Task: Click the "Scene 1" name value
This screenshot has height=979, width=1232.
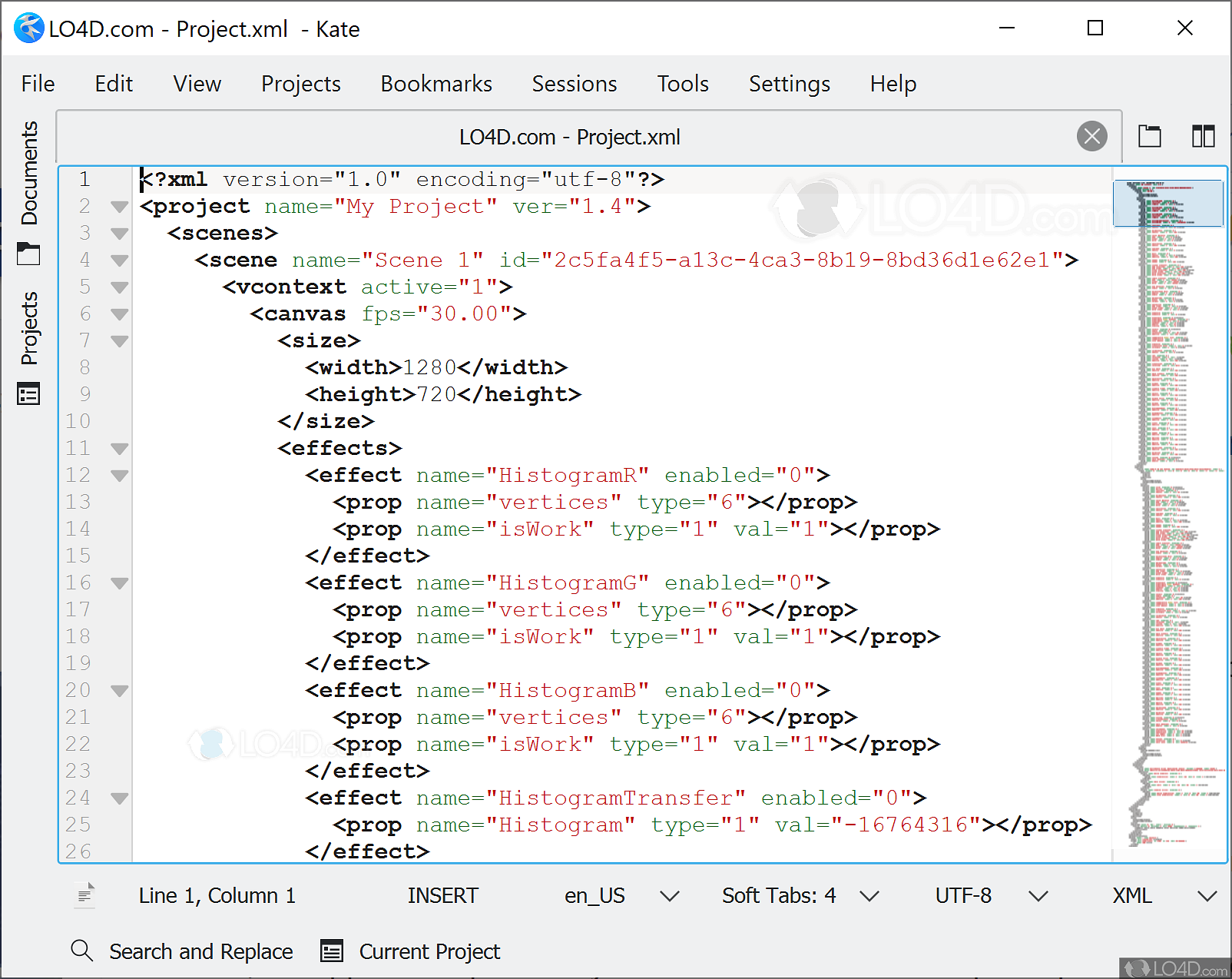Action: click(422, 260)
